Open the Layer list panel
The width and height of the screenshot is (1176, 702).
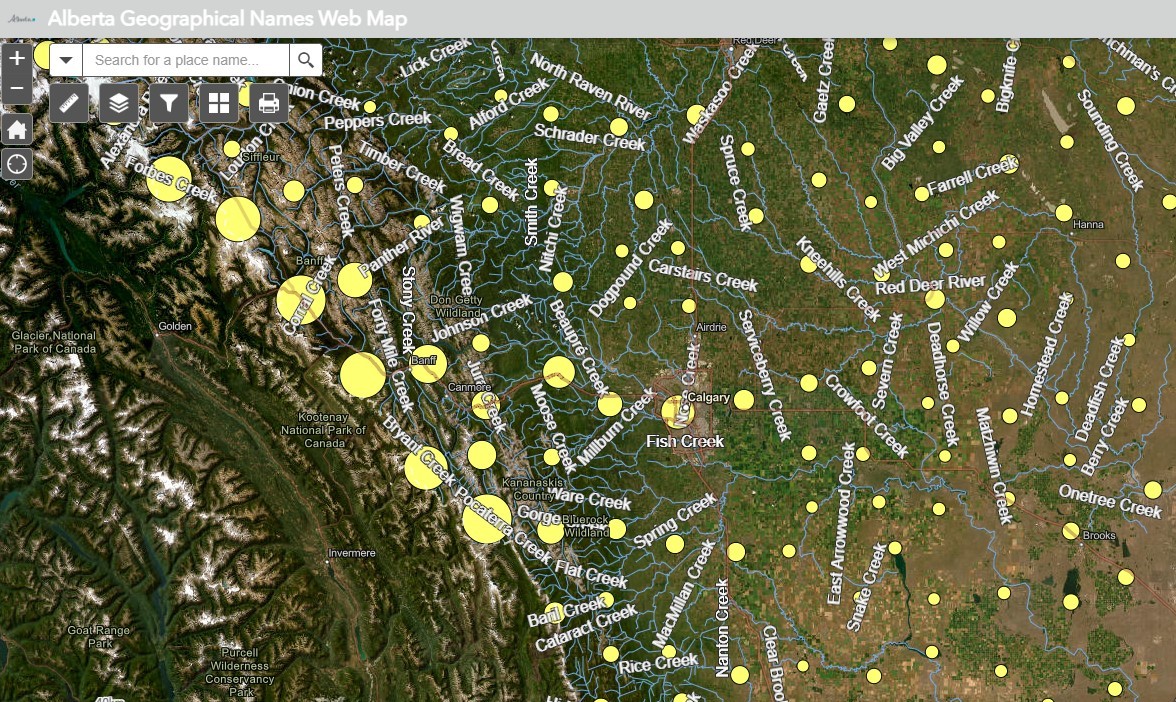coord(119,103)
